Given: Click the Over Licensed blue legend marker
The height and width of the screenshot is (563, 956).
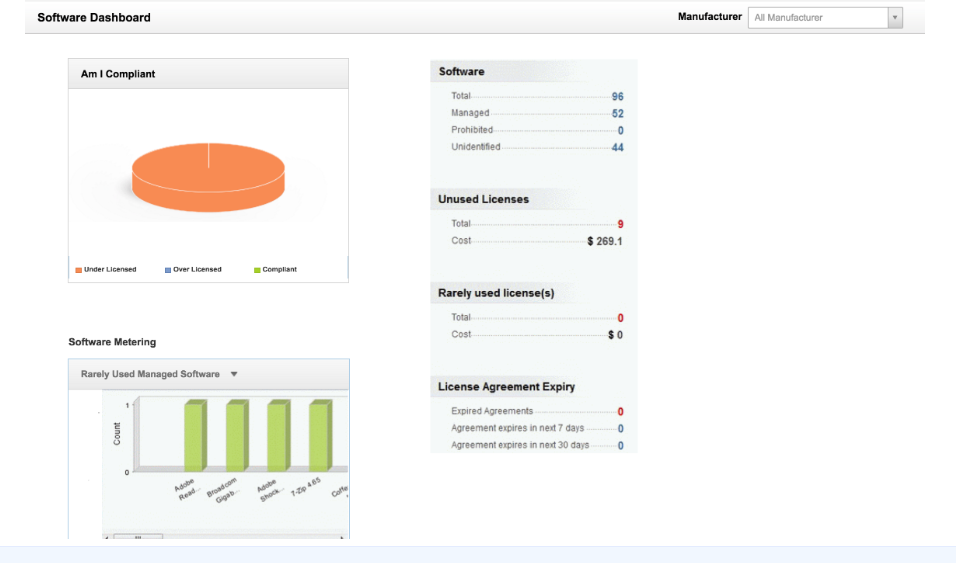Looking at the screenshot, I should [168, 270].
